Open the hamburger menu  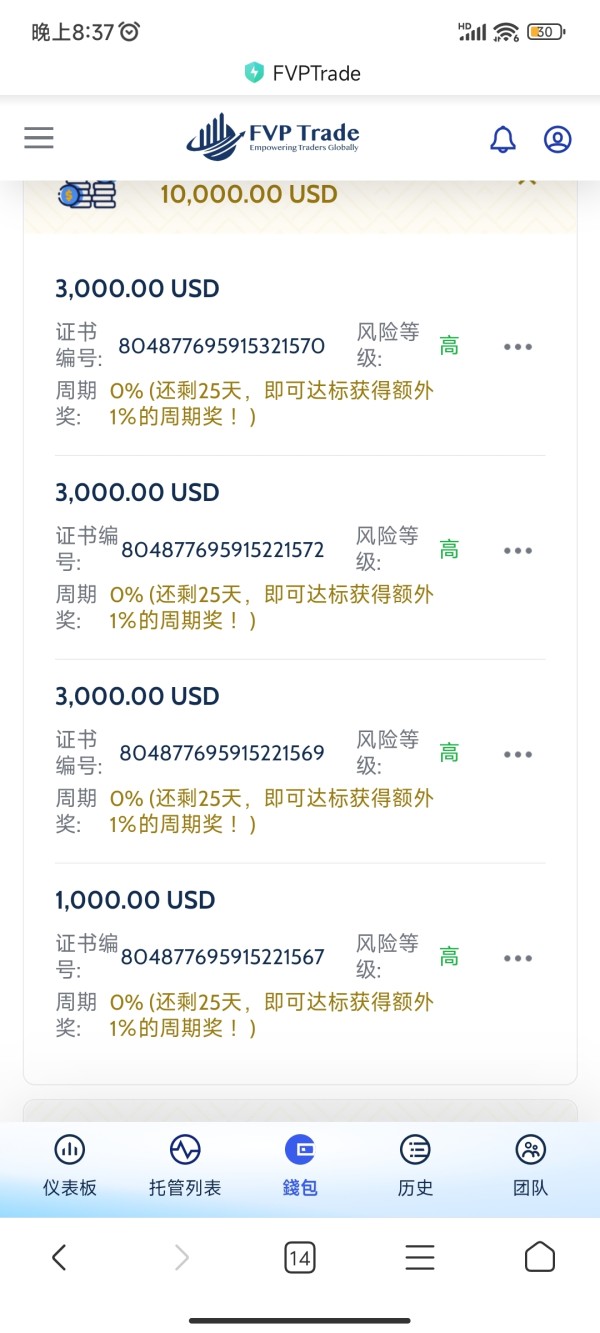(39, 138)
